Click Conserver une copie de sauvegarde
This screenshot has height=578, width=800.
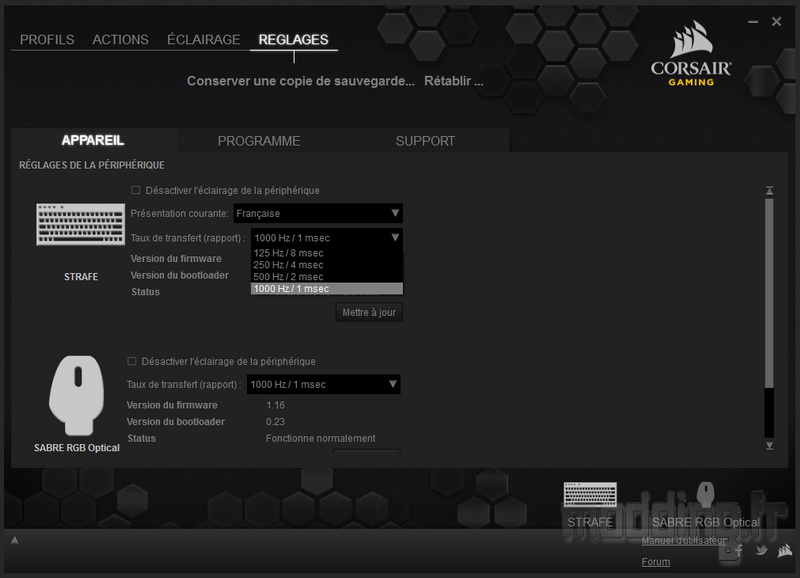pyautogui.click(x=301, y=81)
